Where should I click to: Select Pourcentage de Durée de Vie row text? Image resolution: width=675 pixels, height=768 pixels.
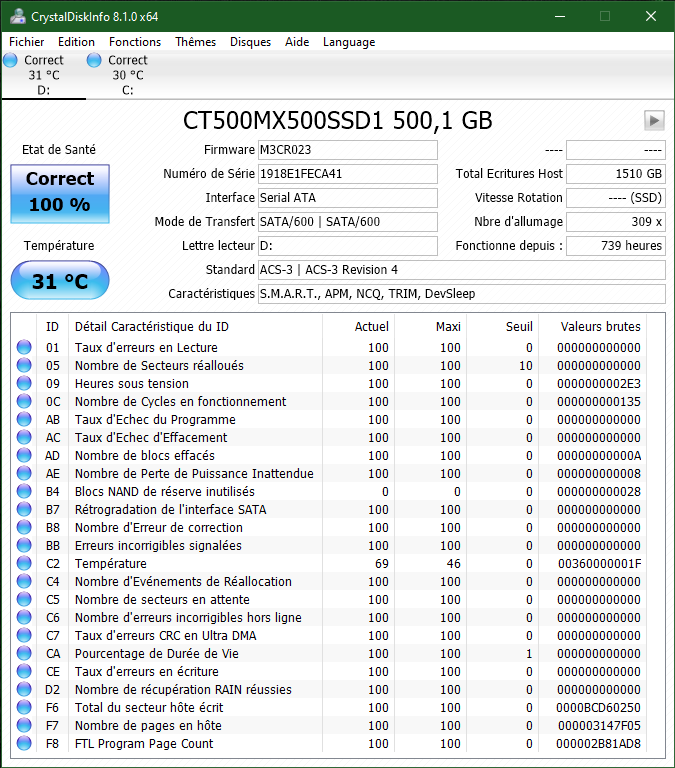point(156,653)
